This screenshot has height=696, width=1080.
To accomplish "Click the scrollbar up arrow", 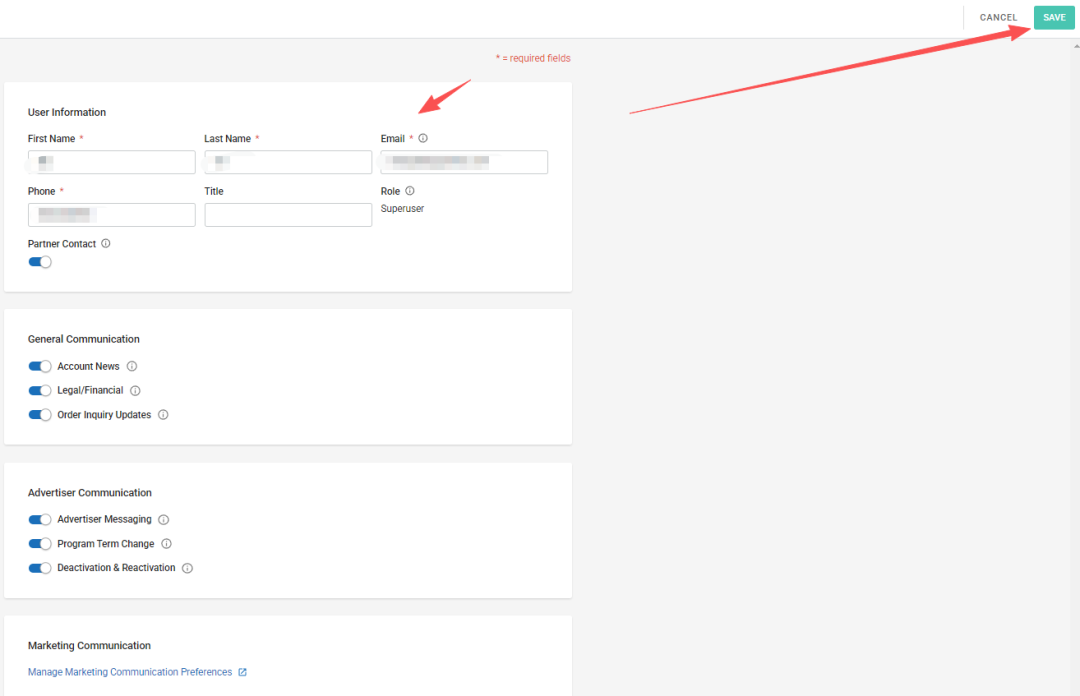I will (x=1076, y=46).
